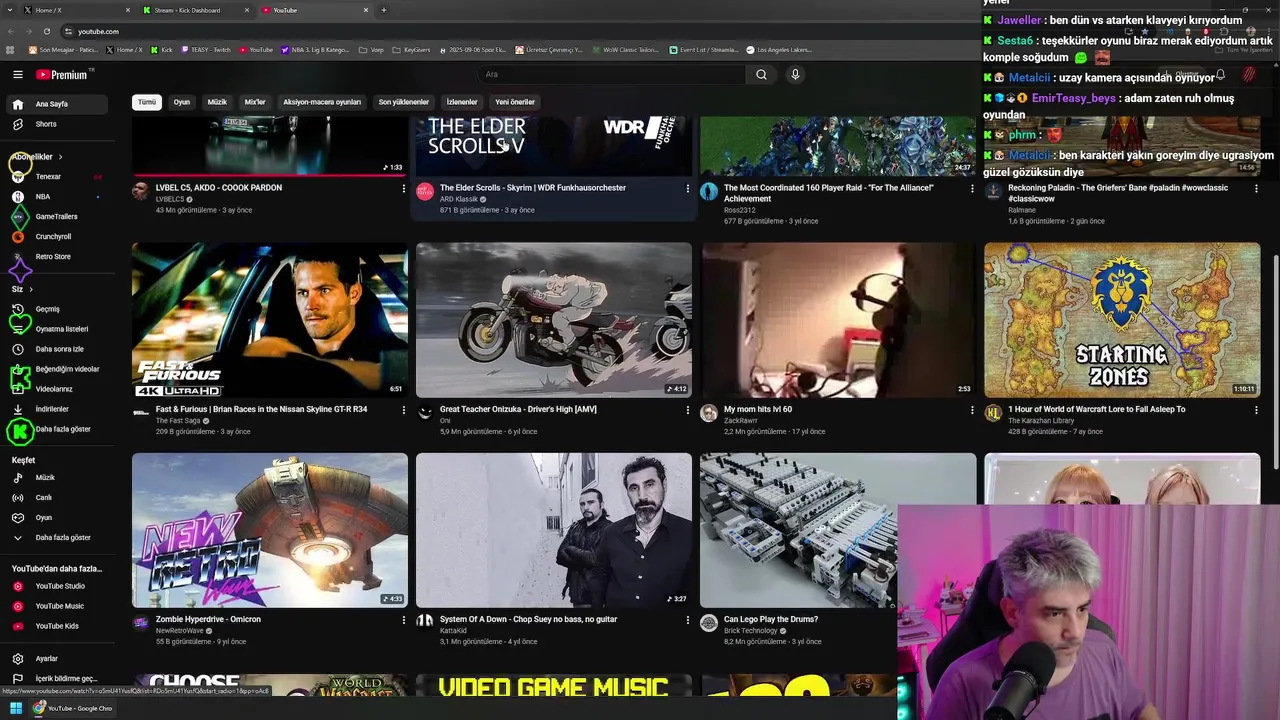Click The Elder Scrolls - Skyrim video title

click(533, 188)
